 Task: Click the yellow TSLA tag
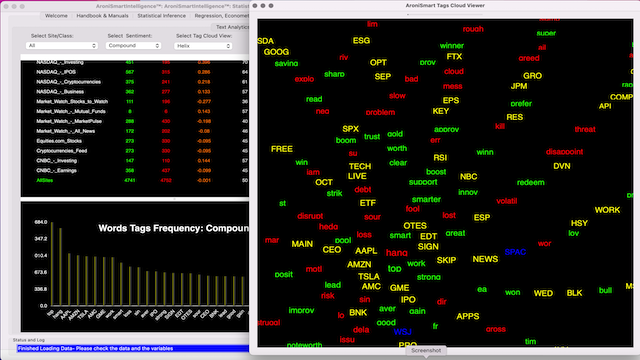[x=369, y=277]
